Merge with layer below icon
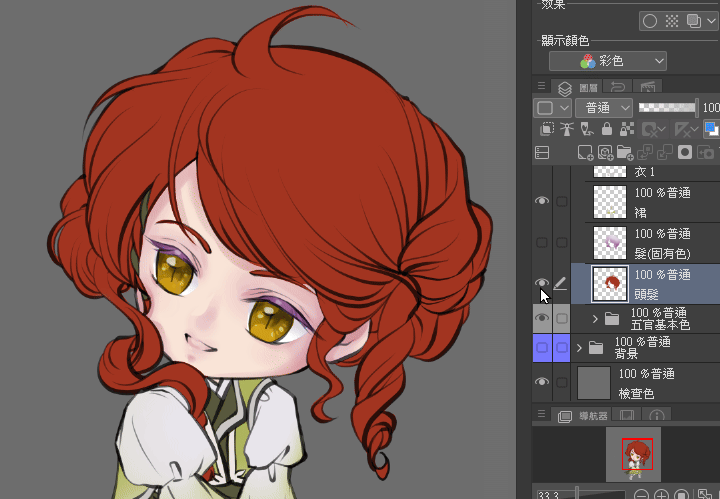This screenshot has width=720, height=499. pos(665,152)
